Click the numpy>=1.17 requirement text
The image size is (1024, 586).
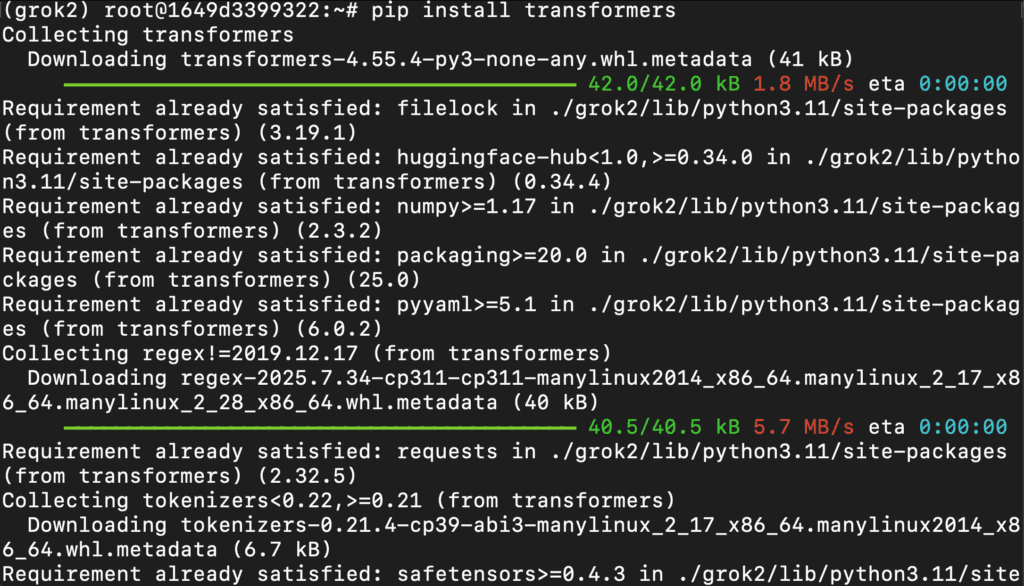466,206
